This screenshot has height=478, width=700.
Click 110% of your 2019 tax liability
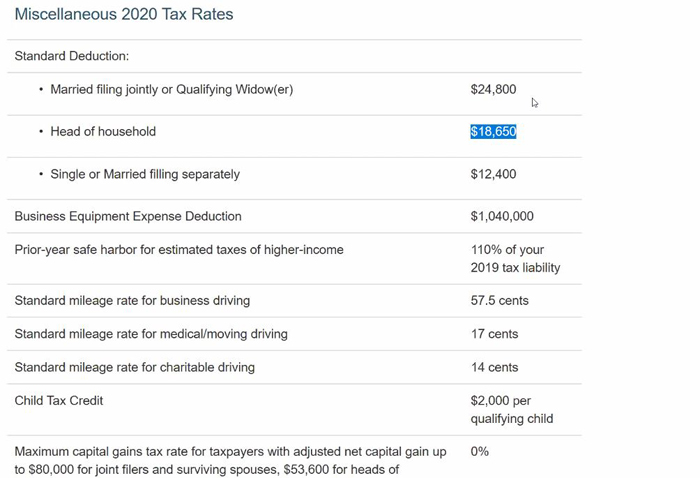coord(515,258)
